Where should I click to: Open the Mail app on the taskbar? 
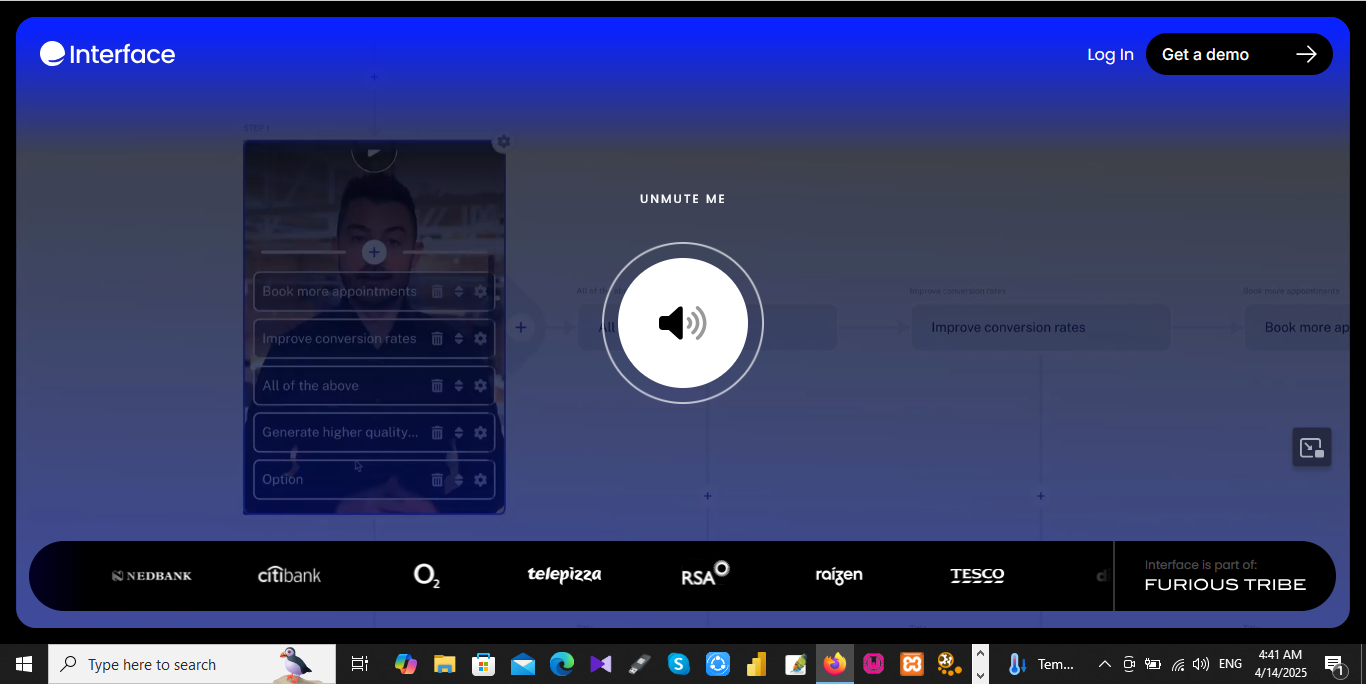click(x=522, y=664)
